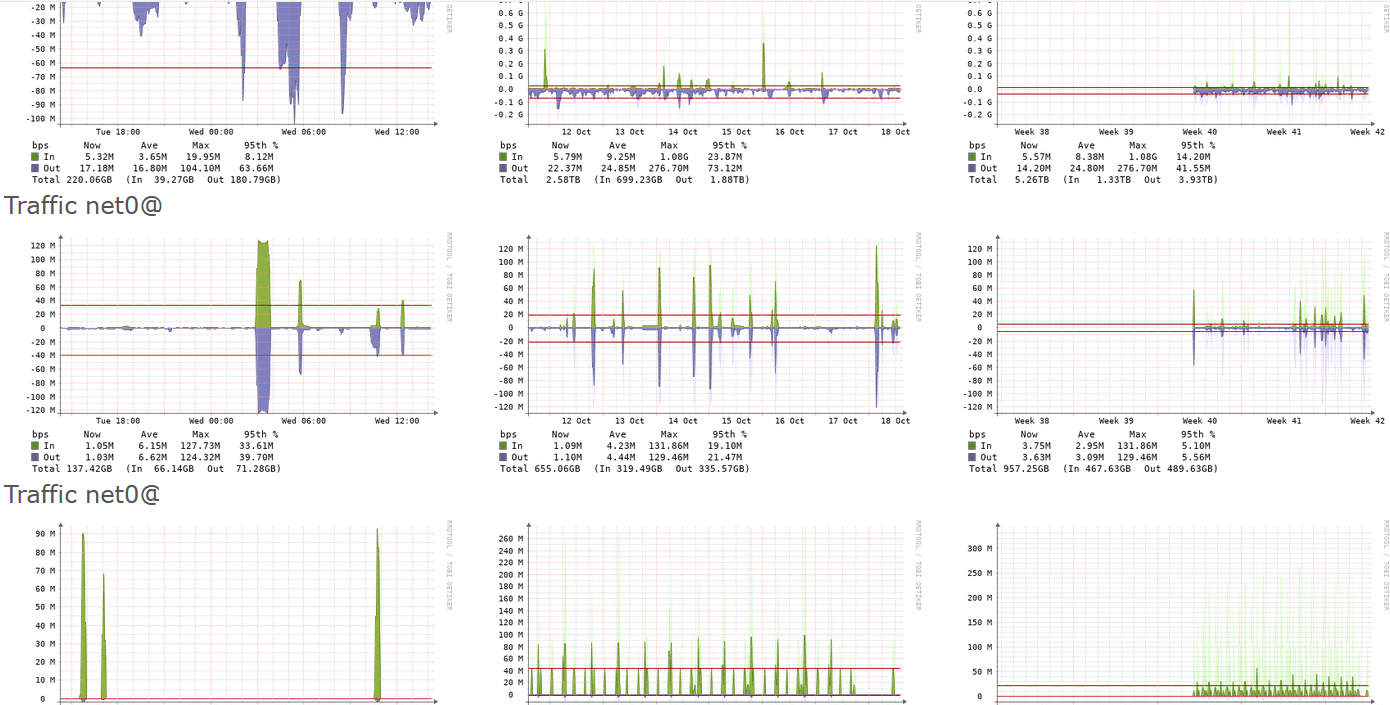Click the Traffic net0@ heading above the 137.42GB graph
The width and height of the screenshot is (1390, 705).
click(x=83, y=205)
